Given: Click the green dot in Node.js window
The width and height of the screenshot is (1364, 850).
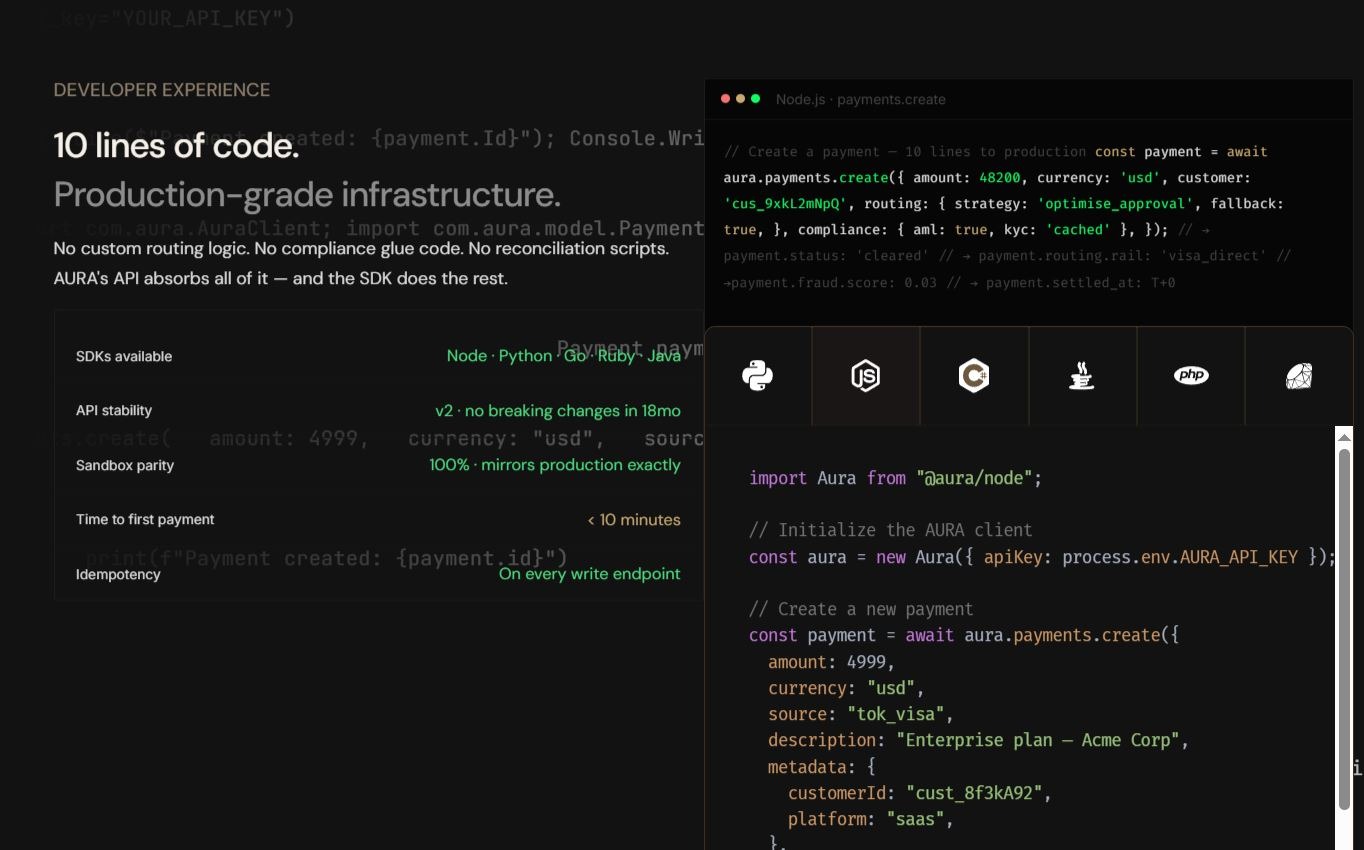Looking at the screenshot, I should click(755, 99).
